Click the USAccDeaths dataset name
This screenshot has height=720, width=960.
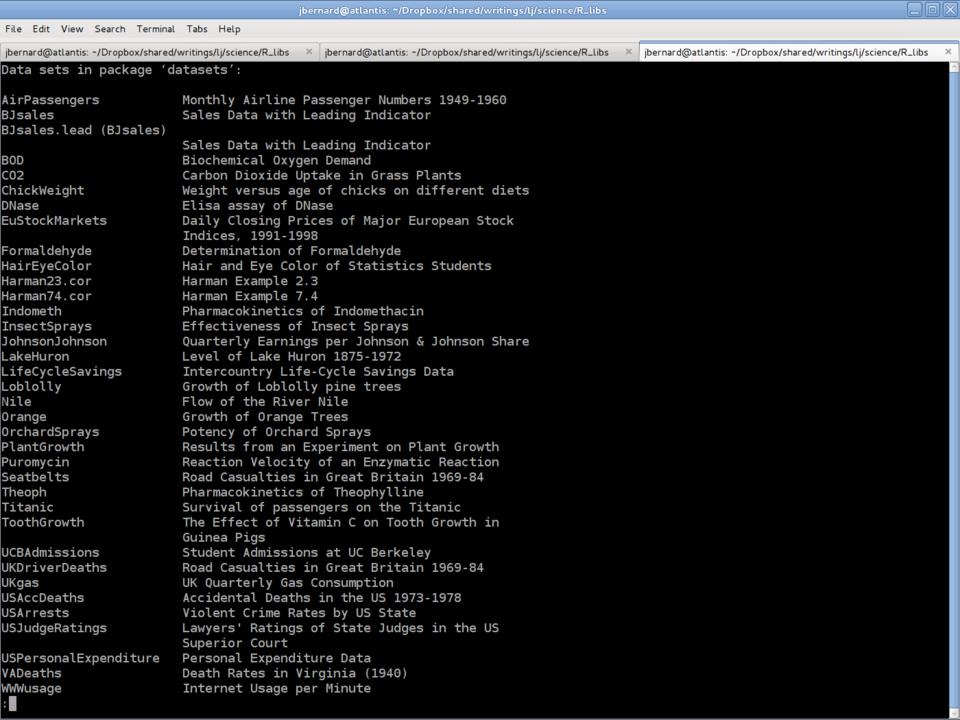tap(43, 598)
